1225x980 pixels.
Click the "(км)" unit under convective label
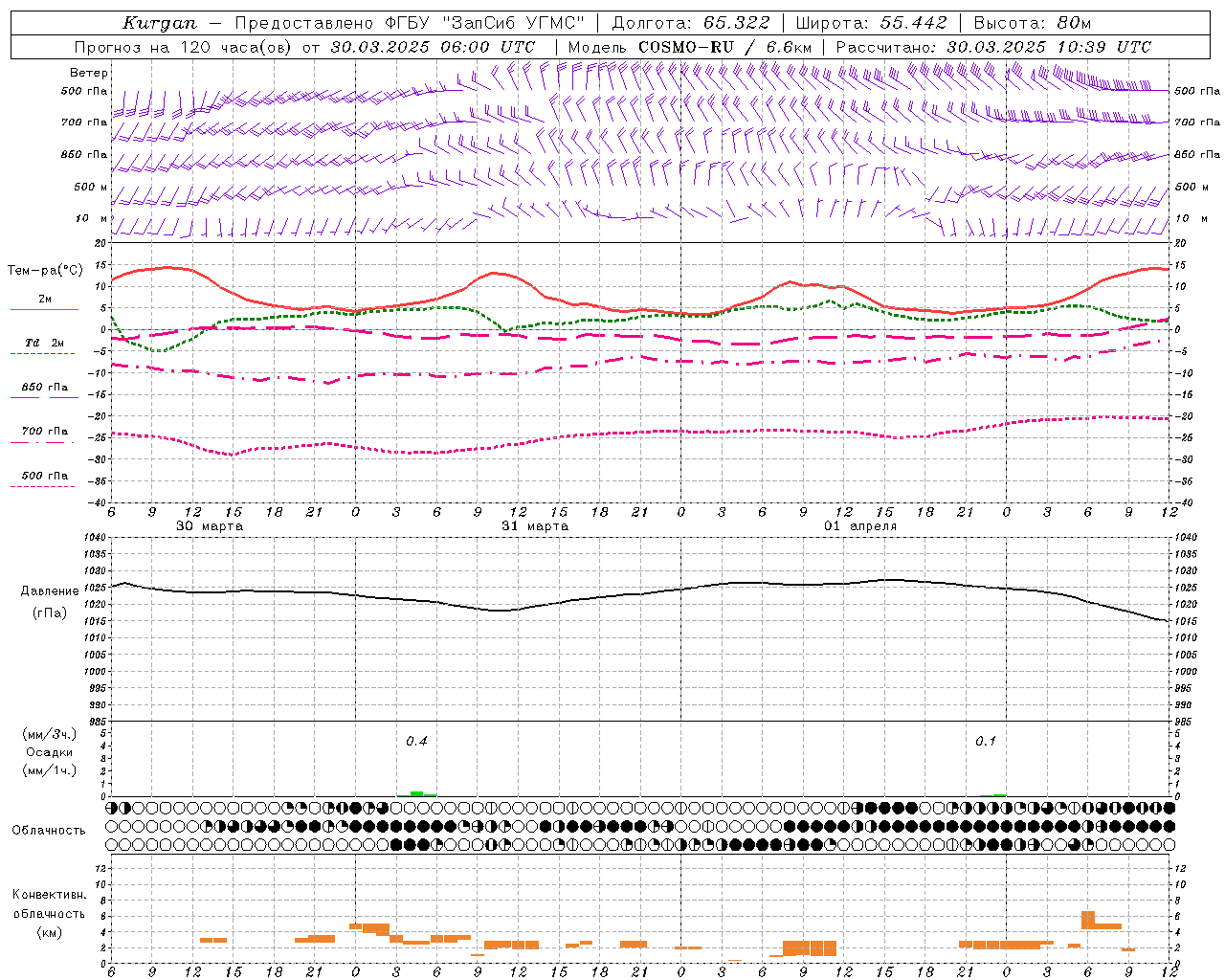point(49,931)
